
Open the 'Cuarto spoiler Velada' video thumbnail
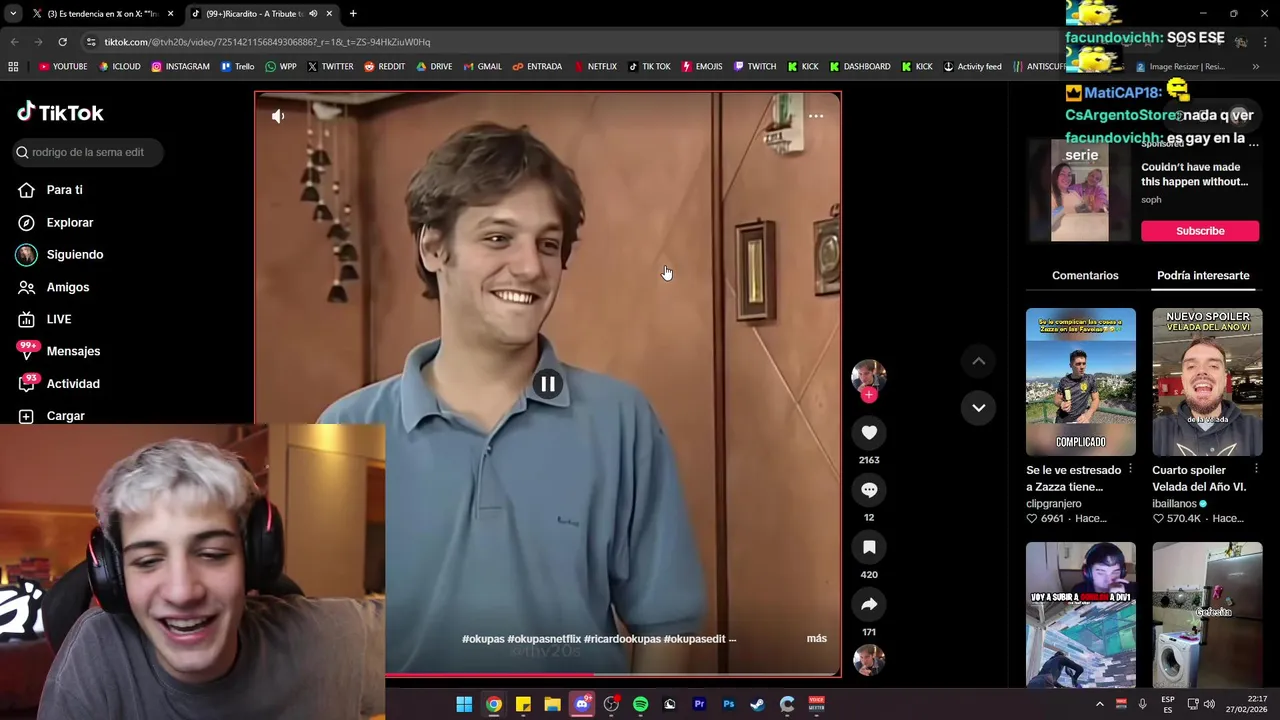[x=1207, y=382]
